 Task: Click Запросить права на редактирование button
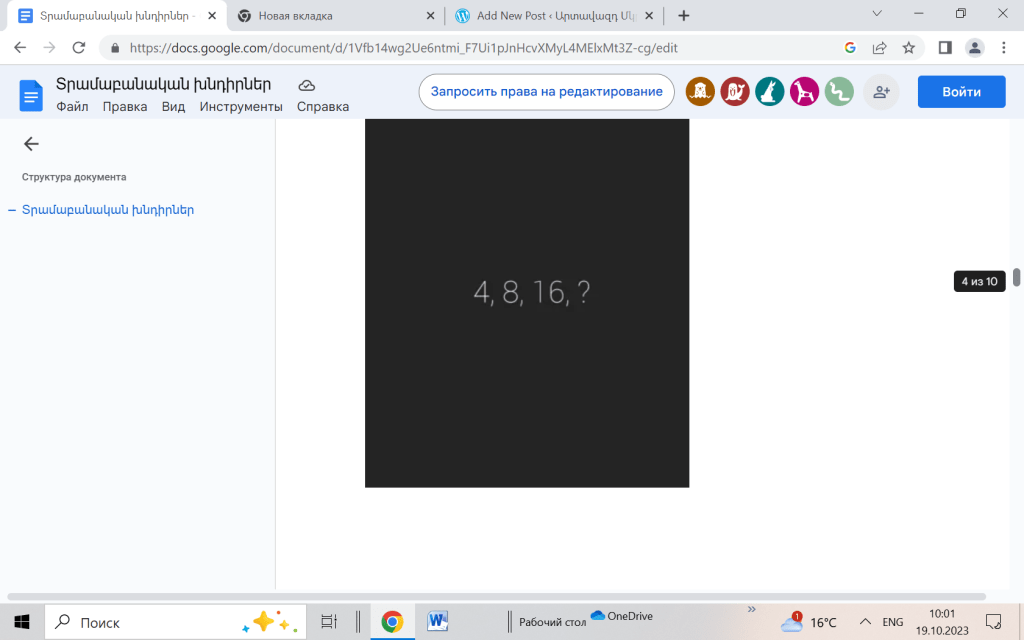pyautogui.click(x=546, y=92)
